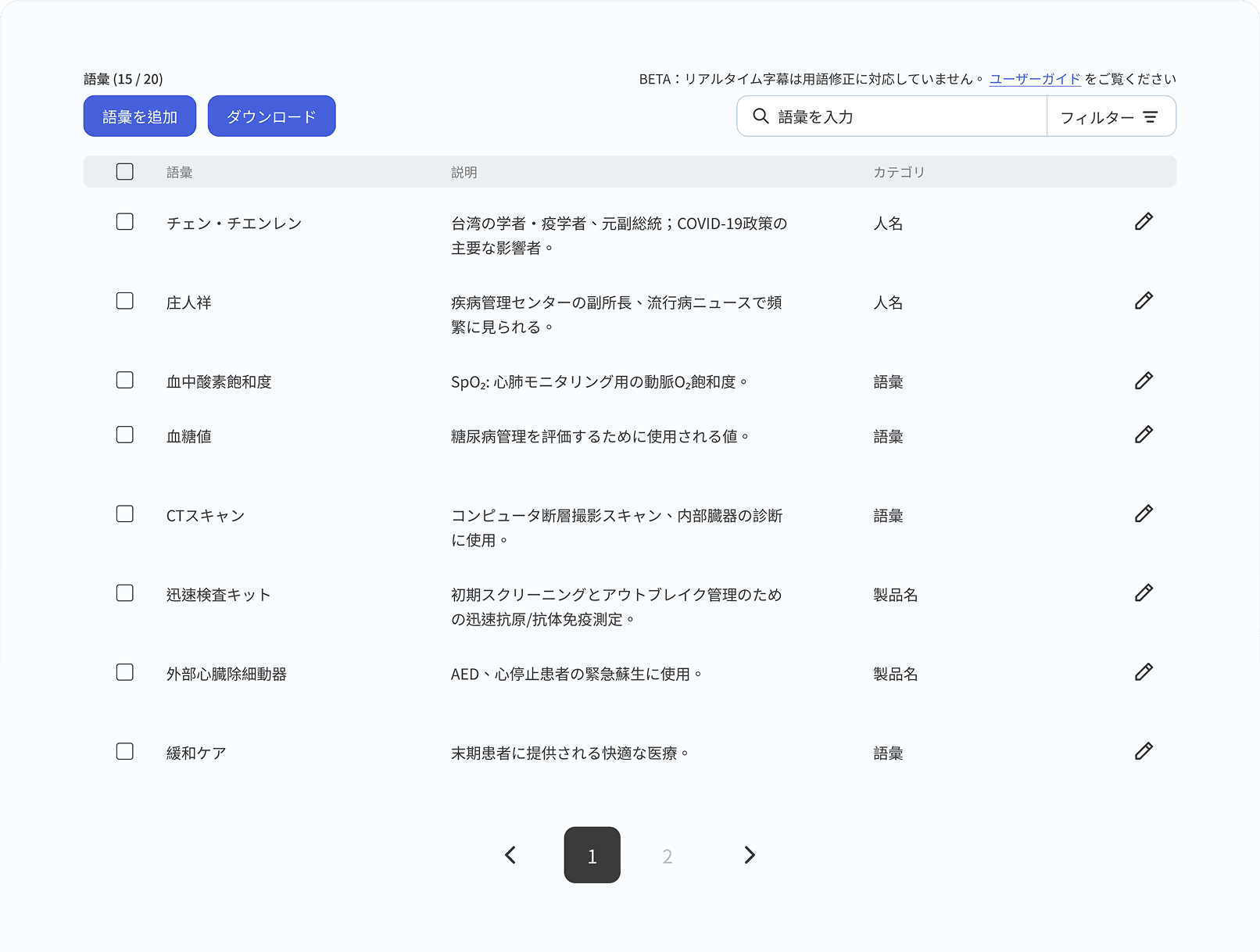Tick the checkbox beside 緩和ケア
Viewport: 1260px width, 952px height.
coord(125,751)
